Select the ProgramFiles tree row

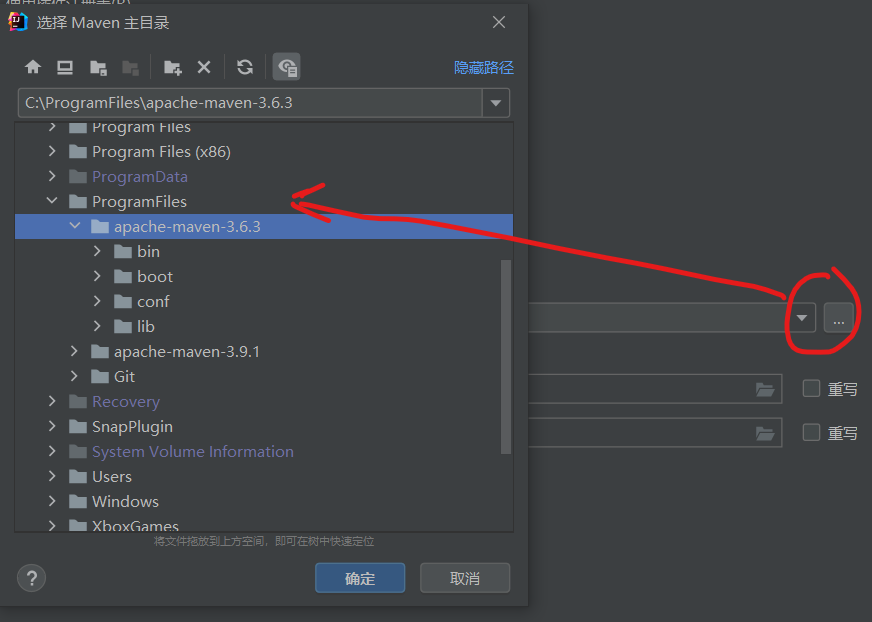264,201
